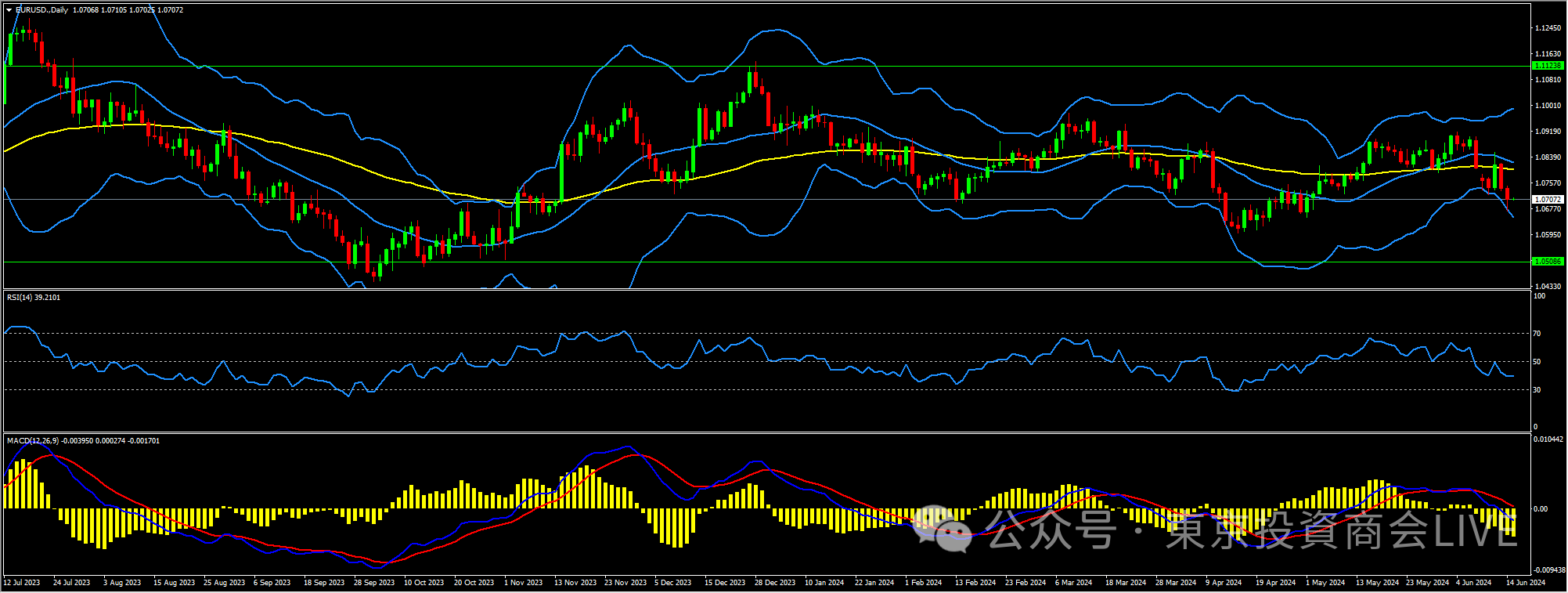
Task: Click the 3 Aug 2023 date label
Action: 122,583
